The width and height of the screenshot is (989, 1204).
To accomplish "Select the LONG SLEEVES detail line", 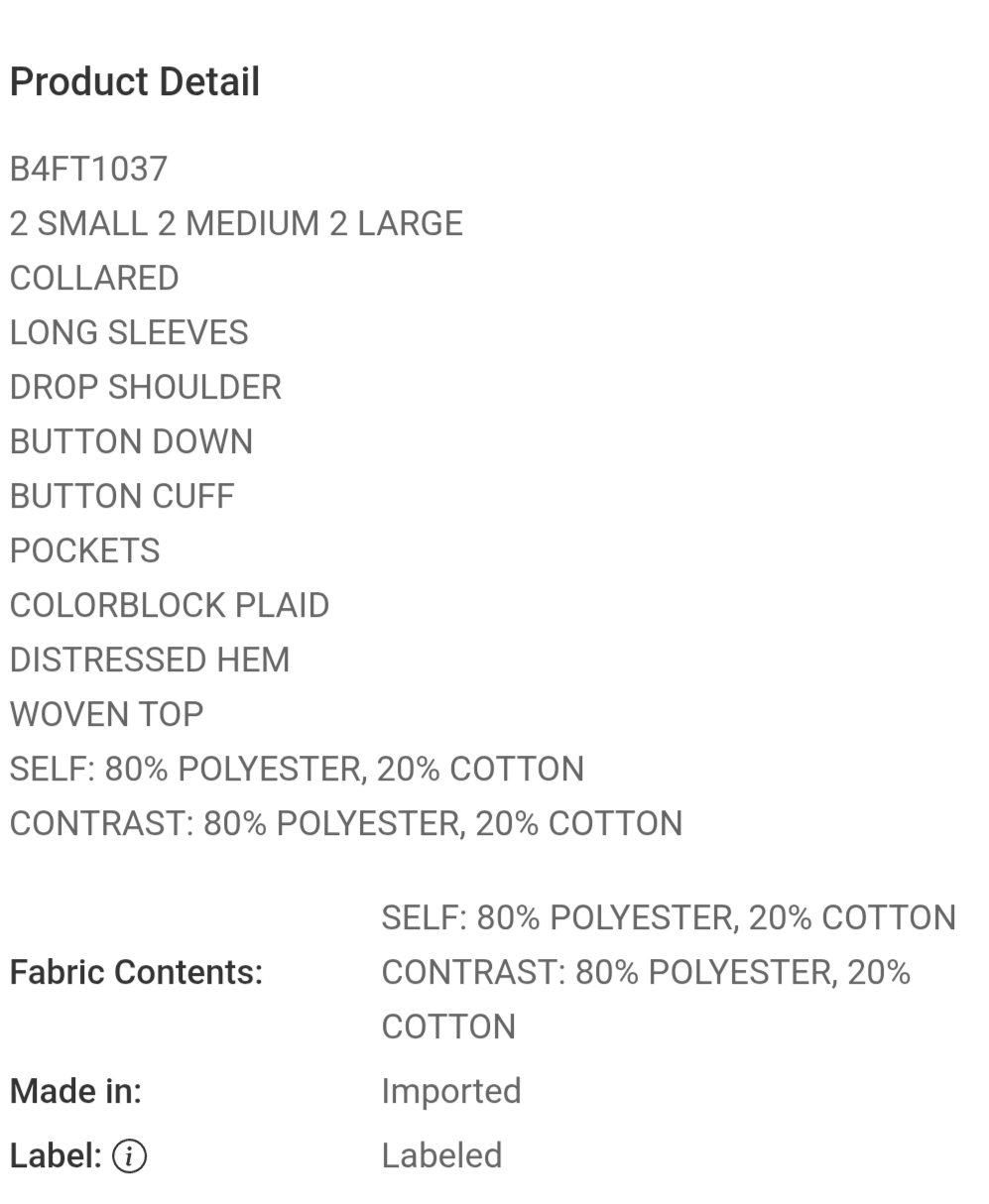I will click(129, 332).
